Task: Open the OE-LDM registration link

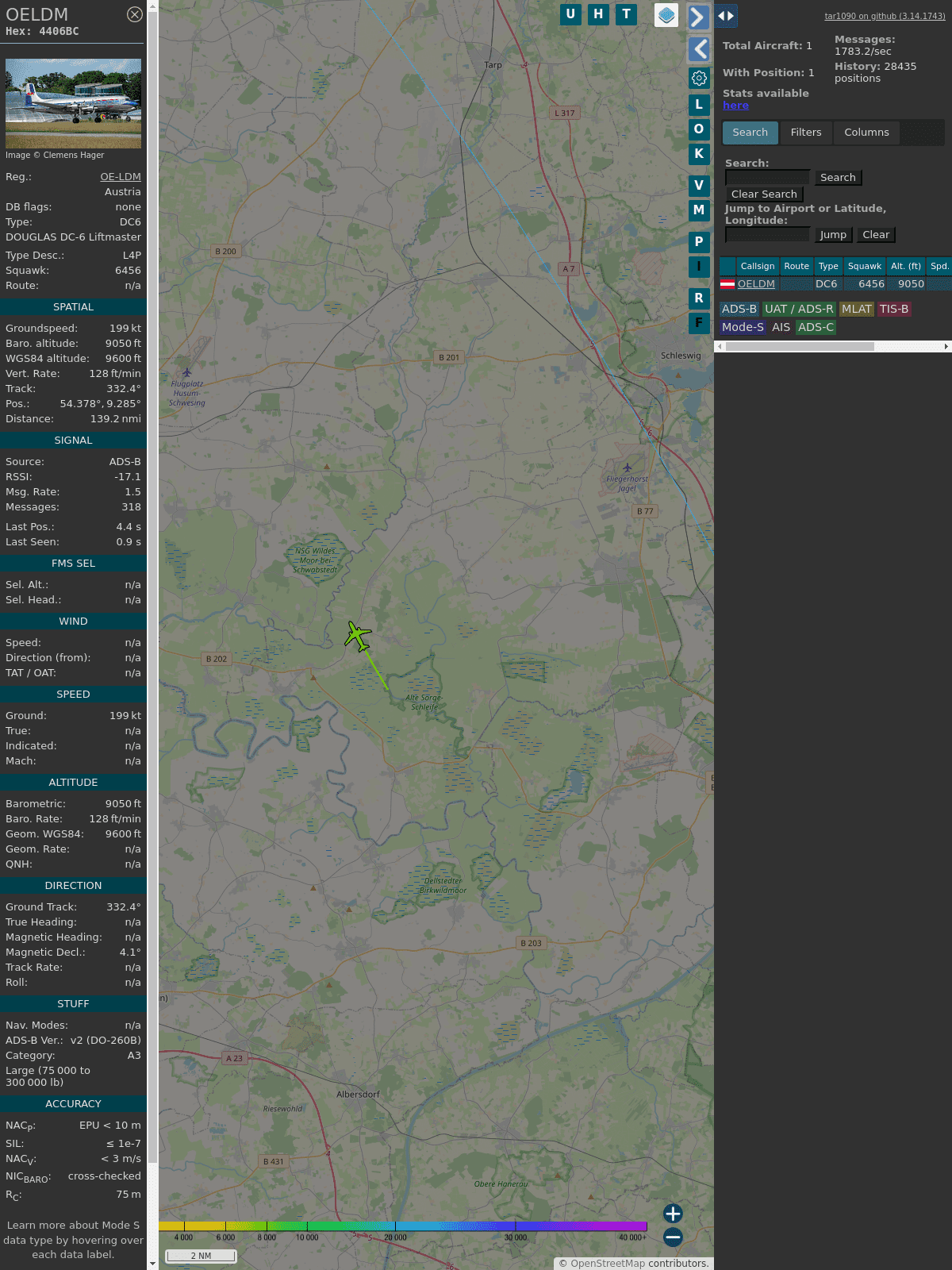Action: (121, 177)
